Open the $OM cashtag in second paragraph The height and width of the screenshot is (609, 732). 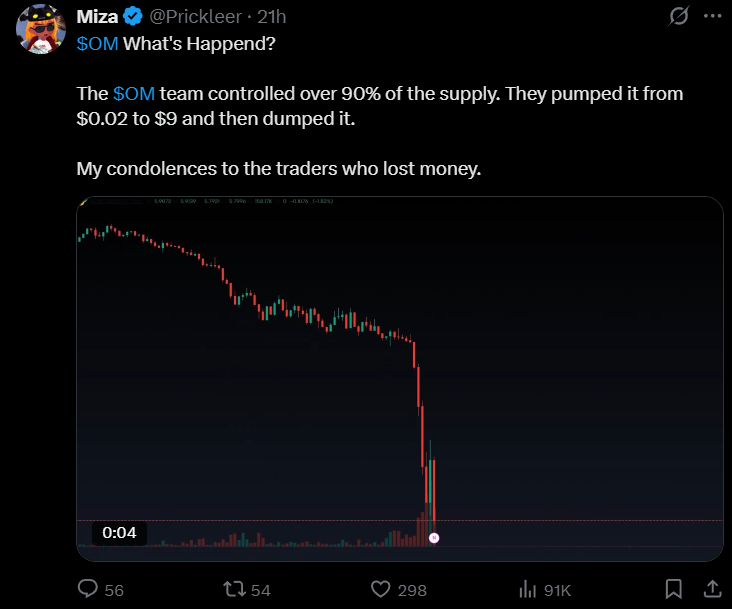pos(134,94)
